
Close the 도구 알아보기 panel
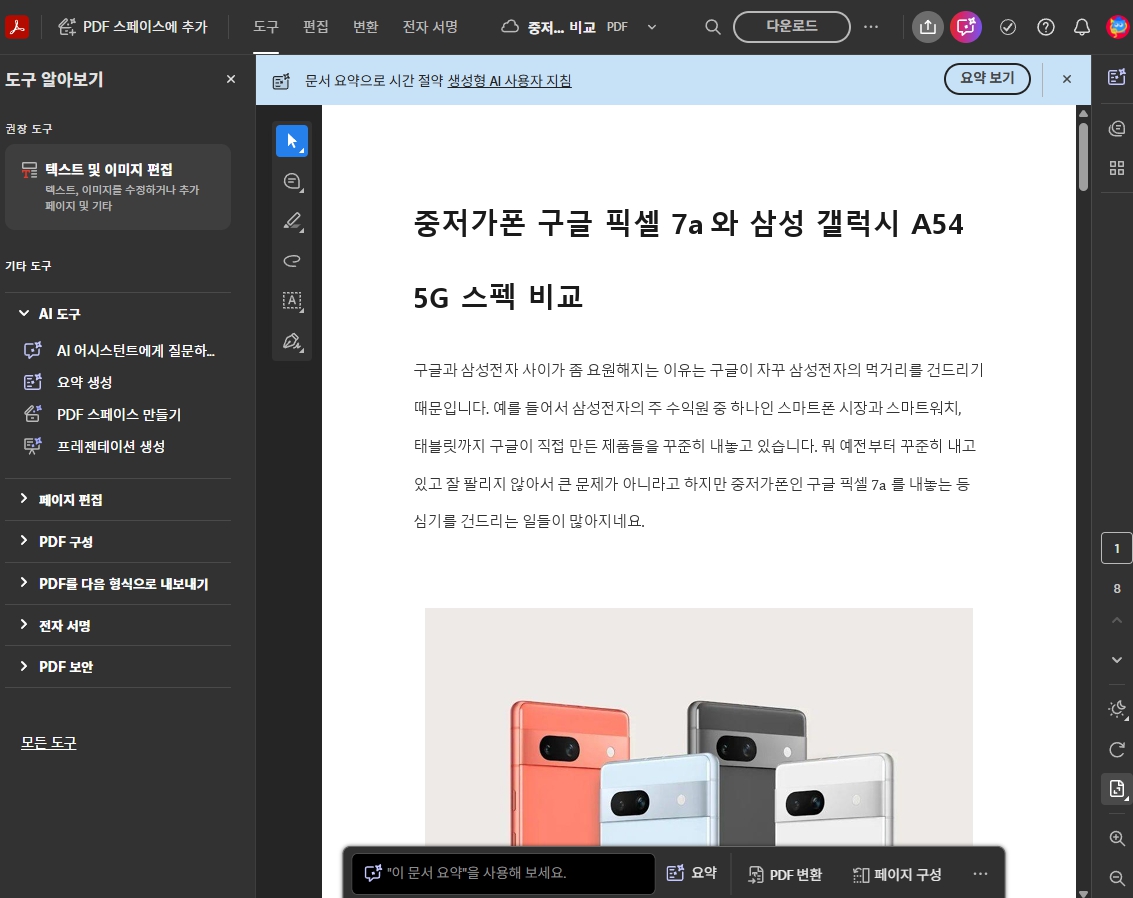231,79
